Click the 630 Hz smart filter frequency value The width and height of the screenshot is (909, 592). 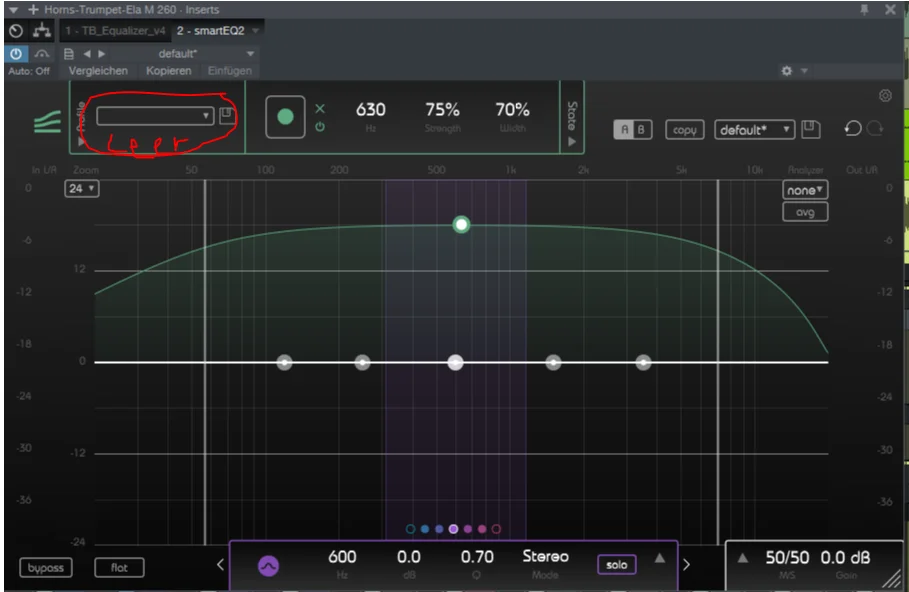(370, 110)
